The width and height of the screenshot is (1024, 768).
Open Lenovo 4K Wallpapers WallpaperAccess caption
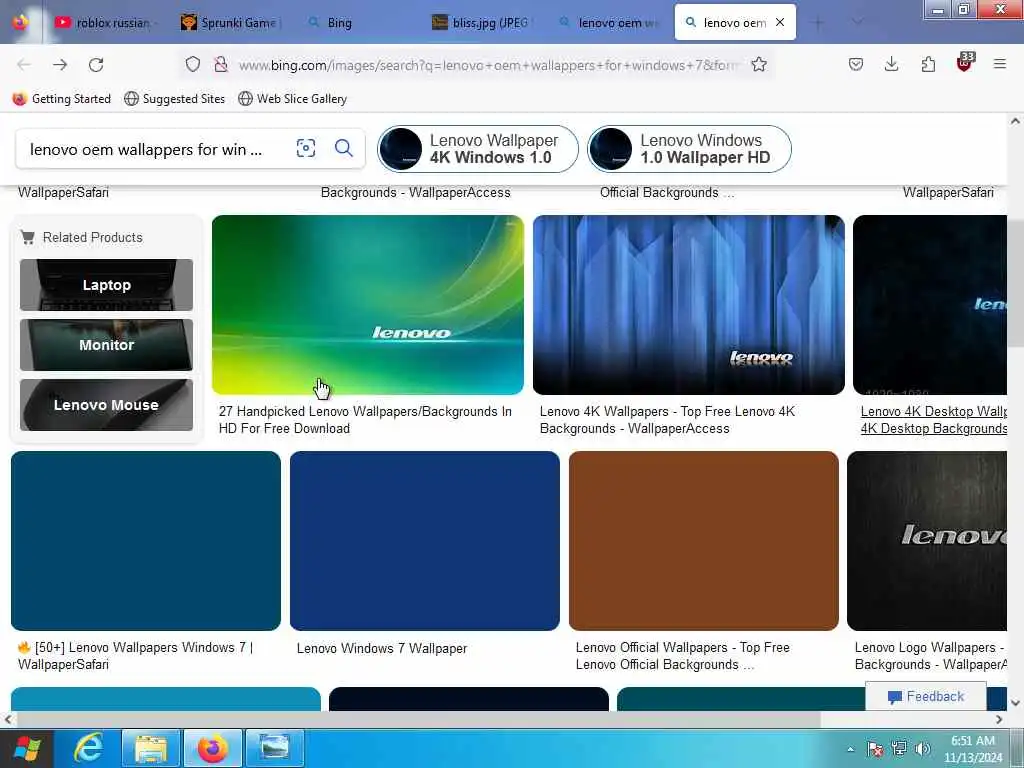(x=667, y=420)
